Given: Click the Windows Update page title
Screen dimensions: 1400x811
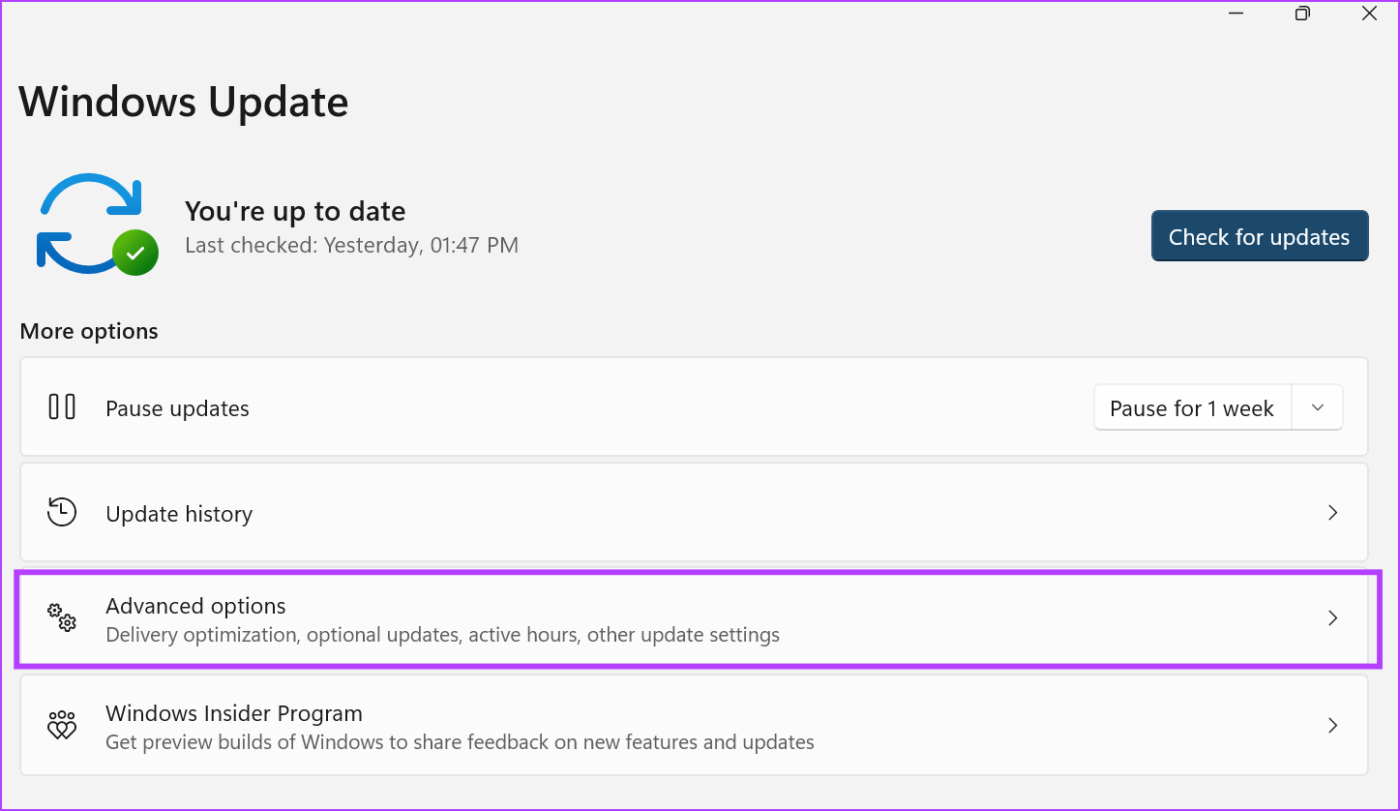Looking at the screenshot, I should pos(183,101).
